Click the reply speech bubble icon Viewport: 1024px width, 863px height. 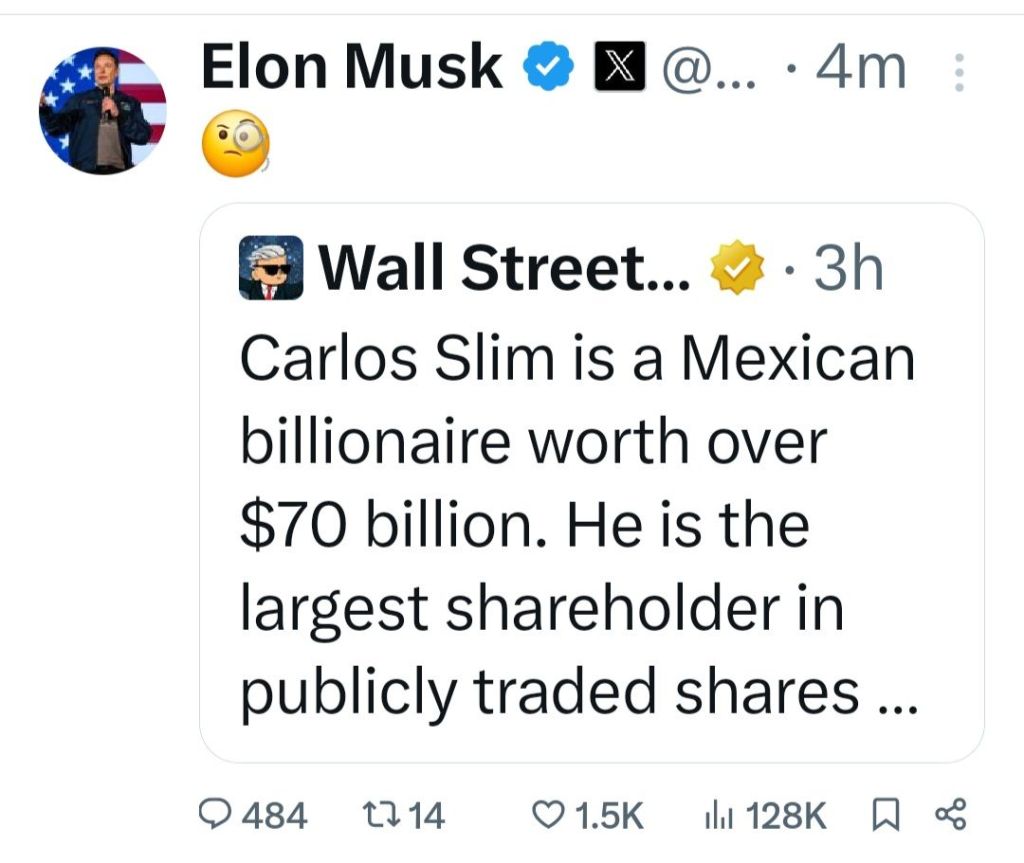pos(216,816)
